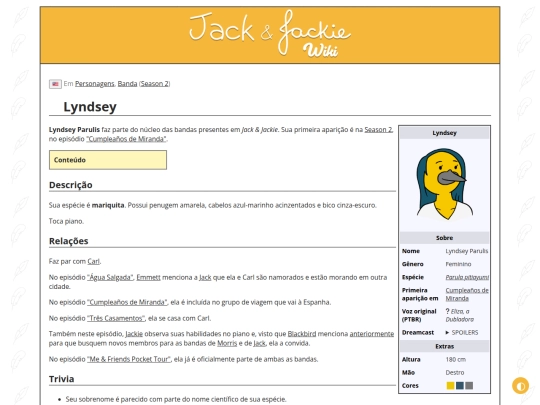
Task: Click the US flag language icon
Action: tap(55, 84)
